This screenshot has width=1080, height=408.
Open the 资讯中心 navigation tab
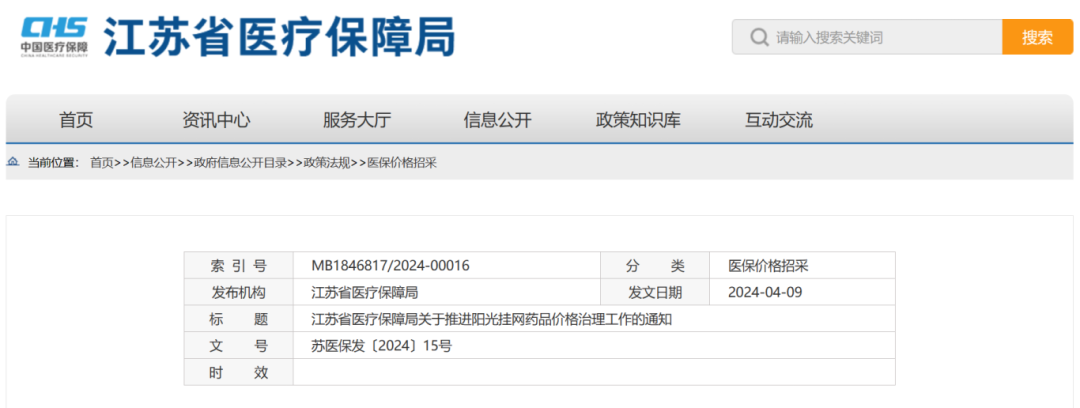point(216,120)
